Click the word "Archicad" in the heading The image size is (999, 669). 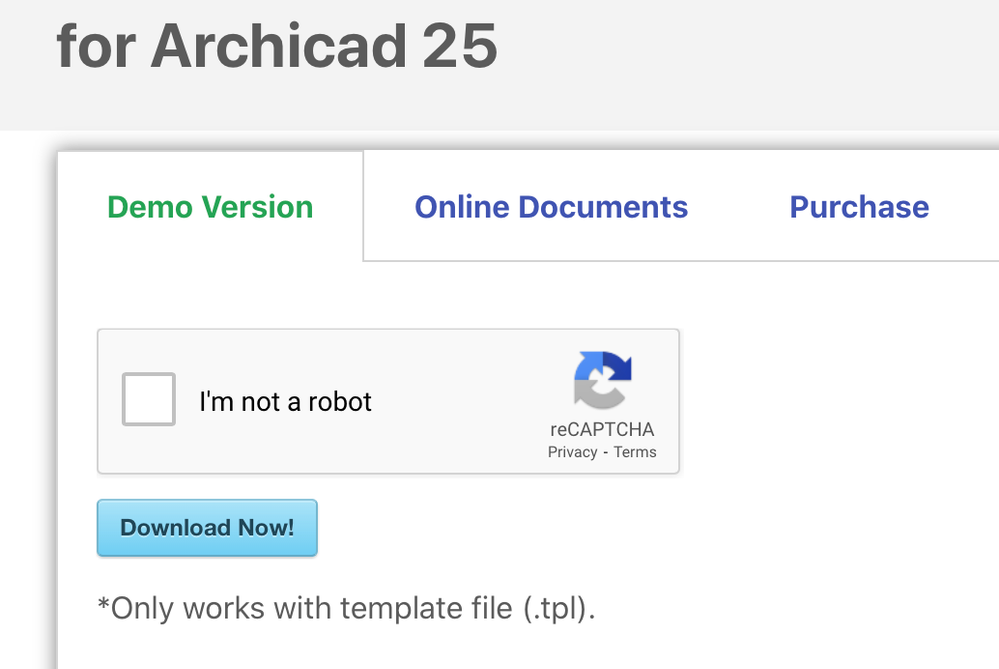coord(278,45)
